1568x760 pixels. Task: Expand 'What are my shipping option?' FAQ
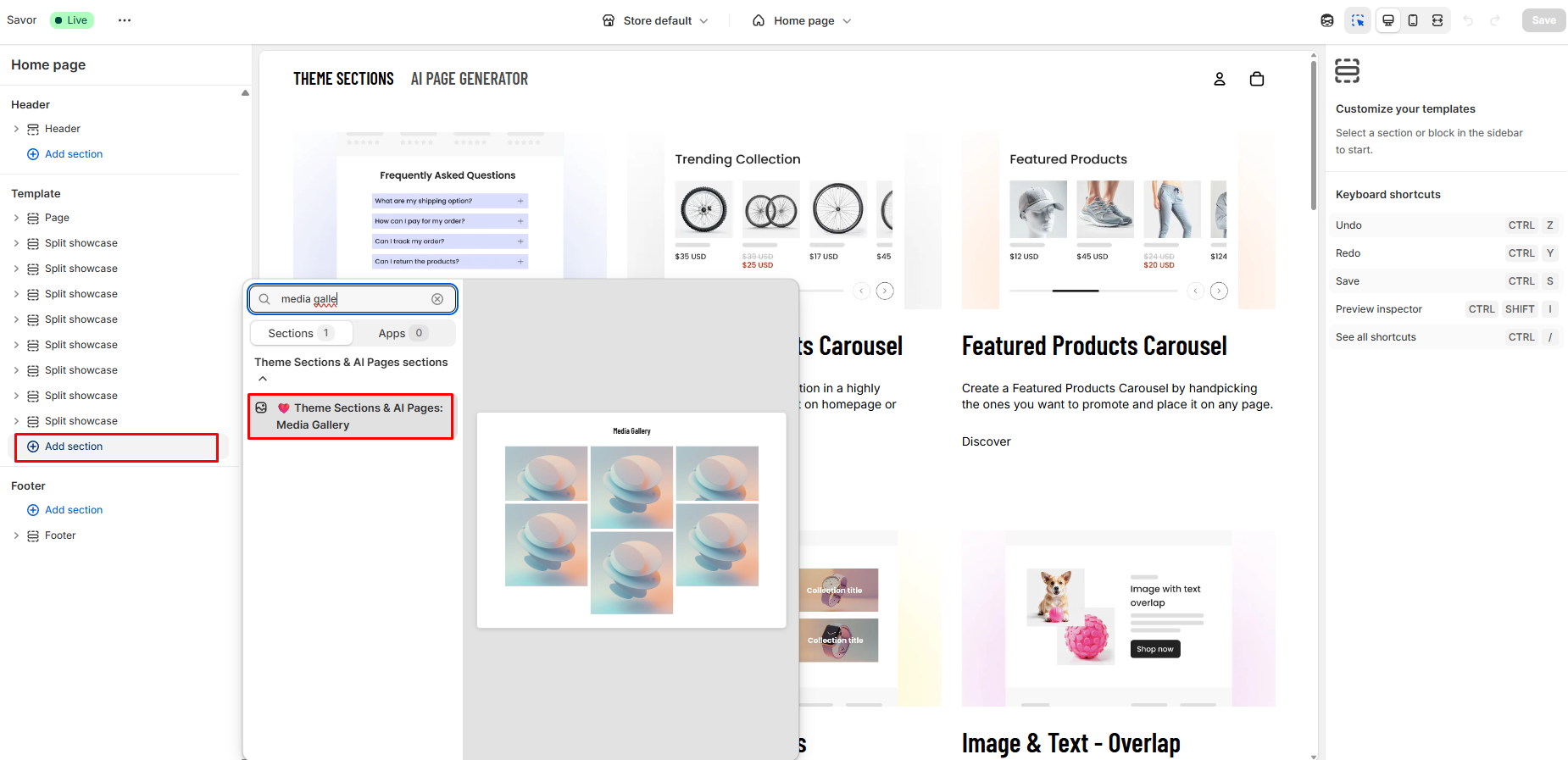450,201
